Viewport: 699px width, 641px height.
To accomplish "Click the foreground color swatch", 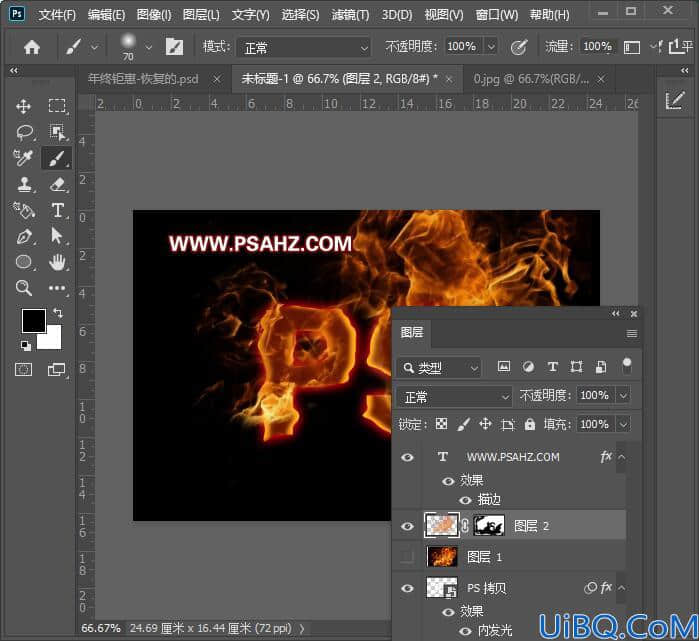I will (34, 320).
